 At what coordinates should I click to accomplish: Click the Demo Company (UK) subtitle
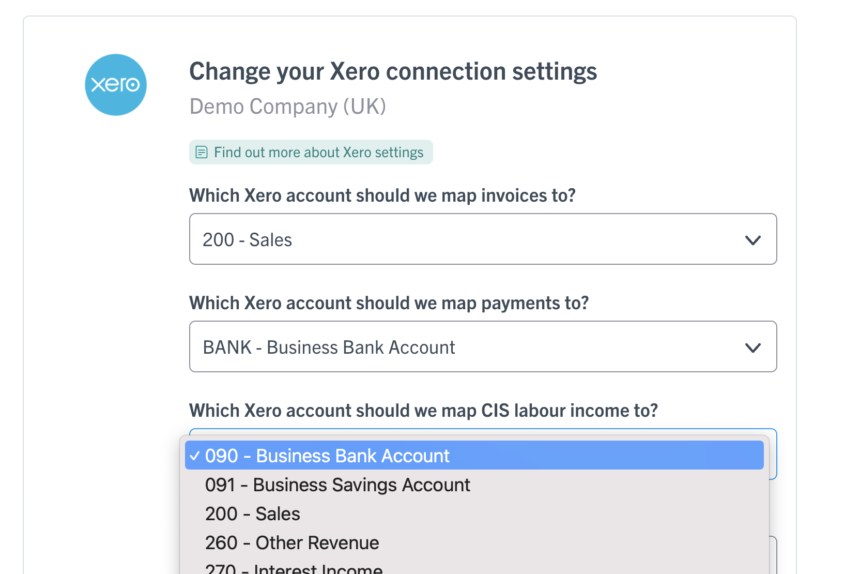pyautogui.click(x=288, y=106)
